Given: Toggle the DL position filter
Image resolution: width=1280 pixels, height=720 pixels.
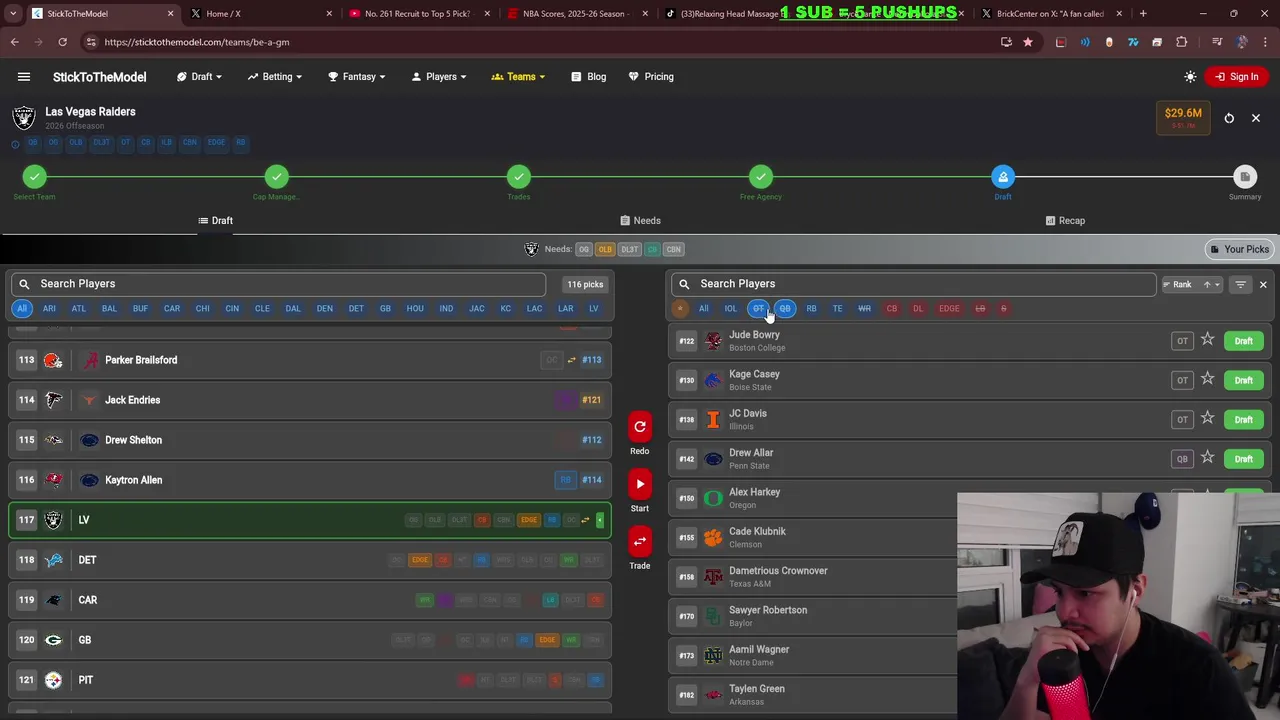Looking at the screenshot, I should tap(918, 309).
